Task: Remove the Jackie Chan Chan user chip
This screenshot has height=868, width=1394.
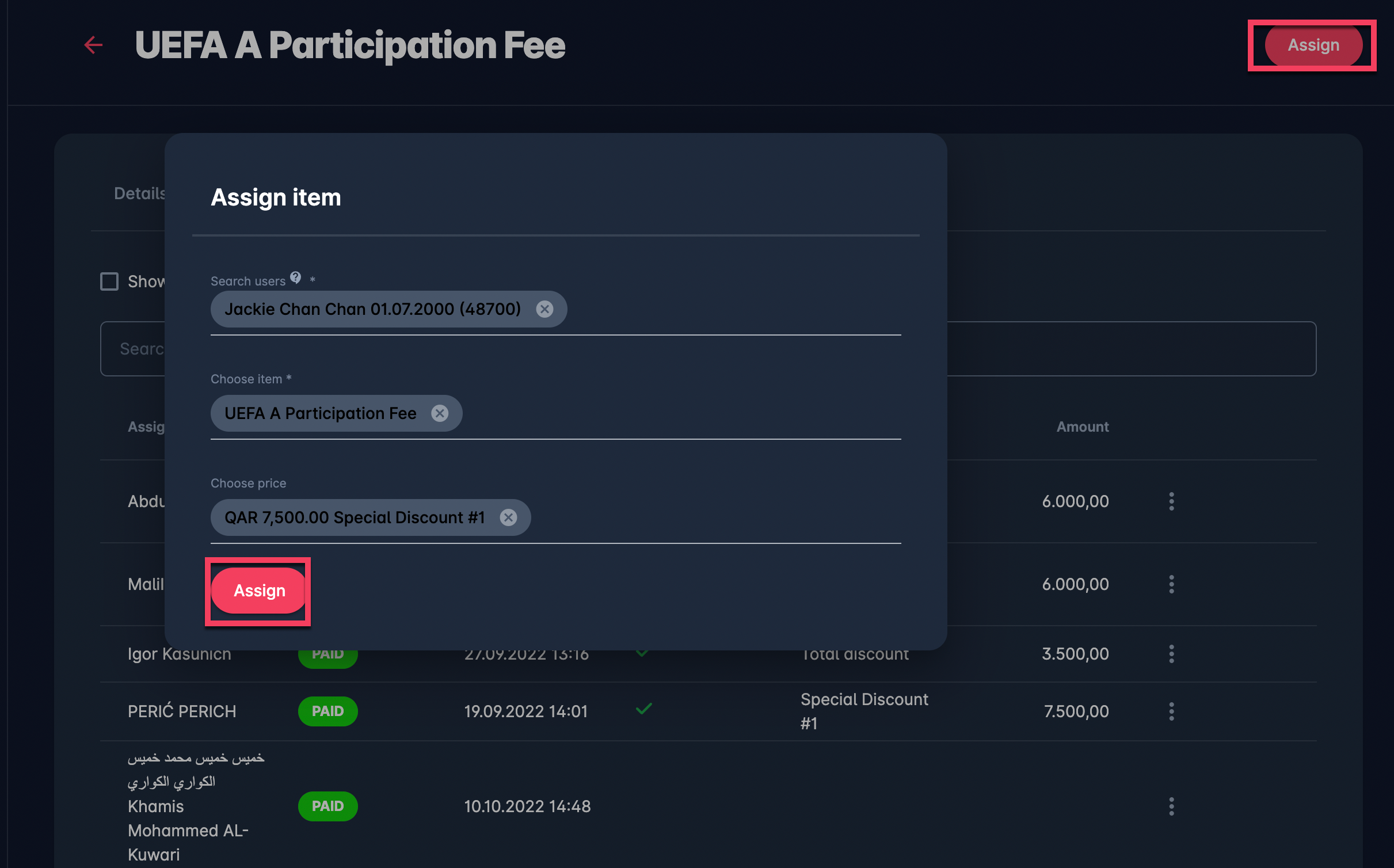Action: pos(544,309)
